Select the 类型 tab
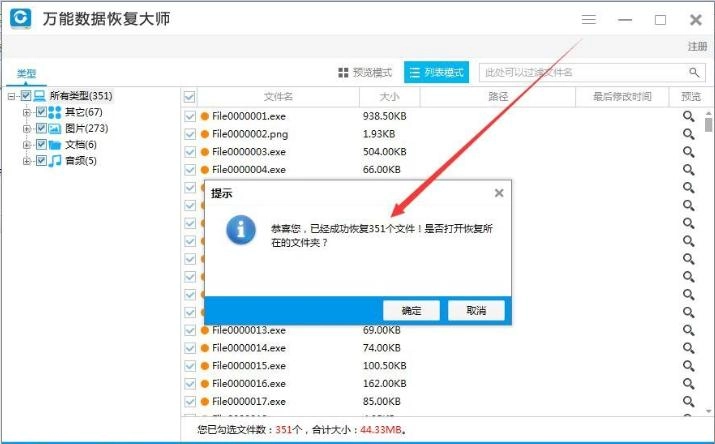The width and height of the screenshot is (715, 444). pyautogui.click(x=27, y=74)
